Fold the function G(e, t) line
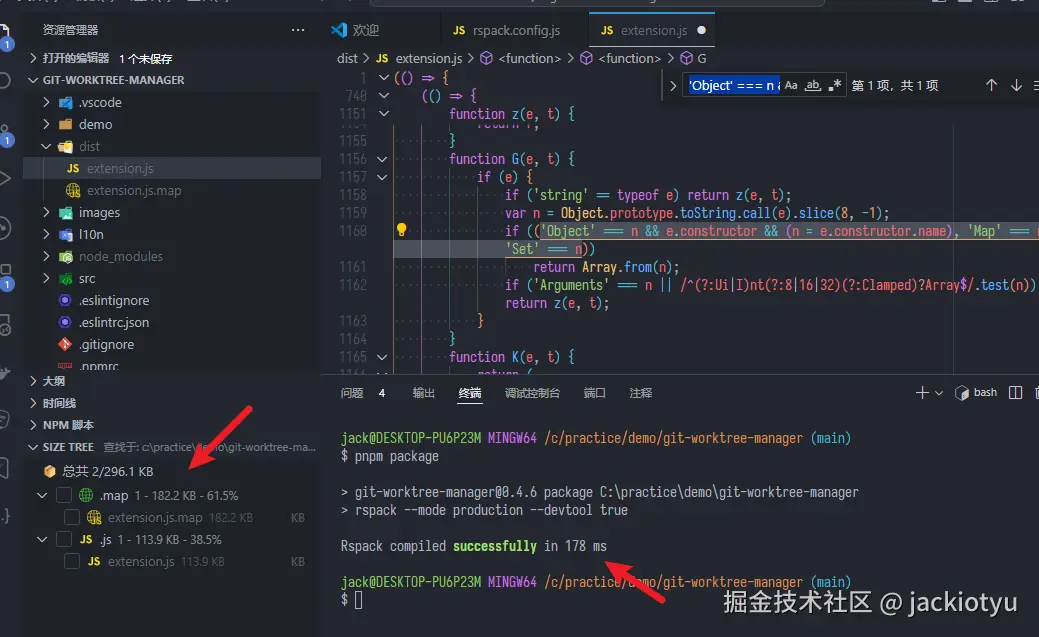 (x=382, y=159)
